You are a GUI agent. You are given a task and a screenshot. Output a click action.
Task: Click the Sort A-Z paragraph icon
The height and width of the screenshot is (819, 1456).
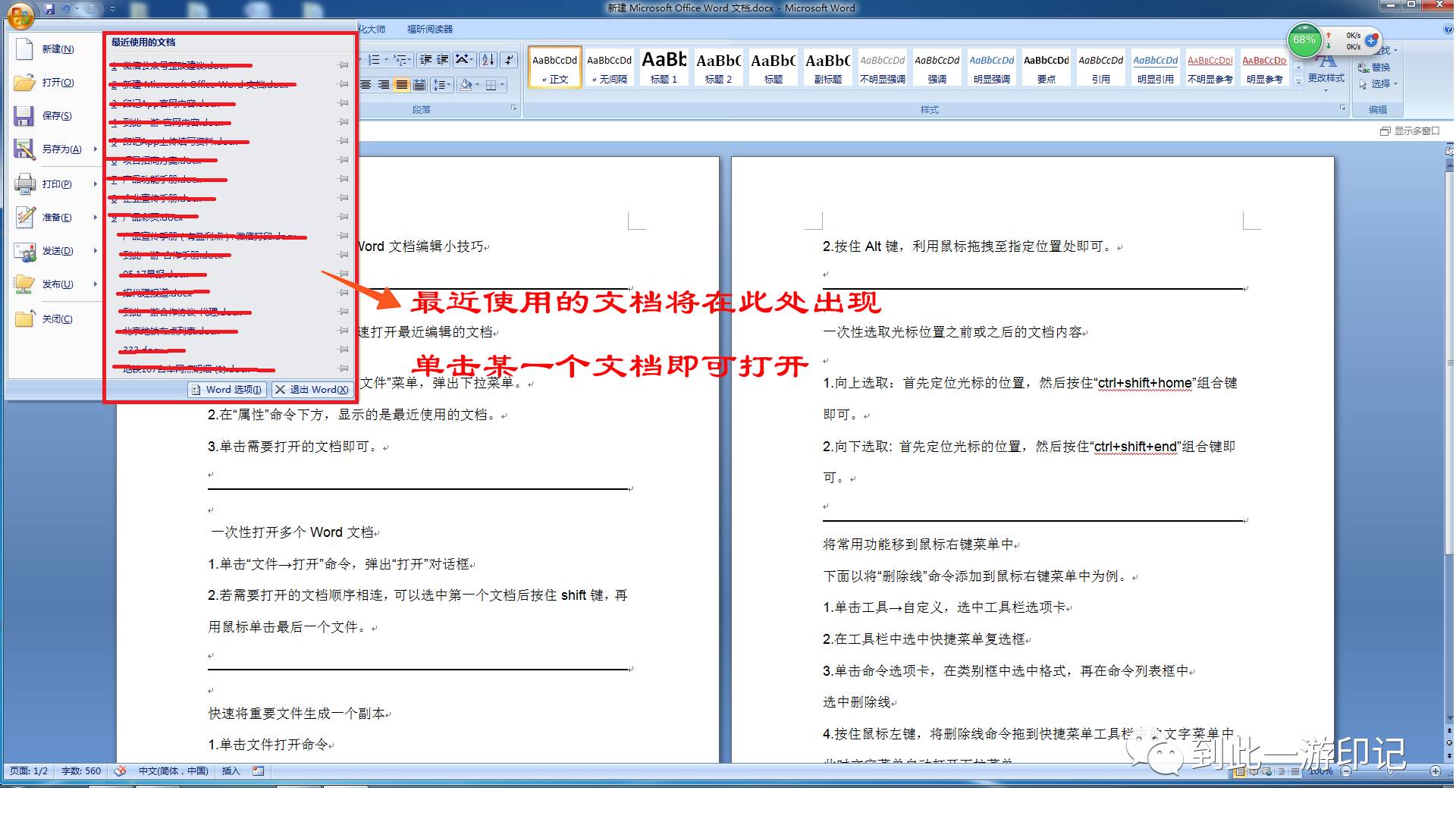pos(488,60)
